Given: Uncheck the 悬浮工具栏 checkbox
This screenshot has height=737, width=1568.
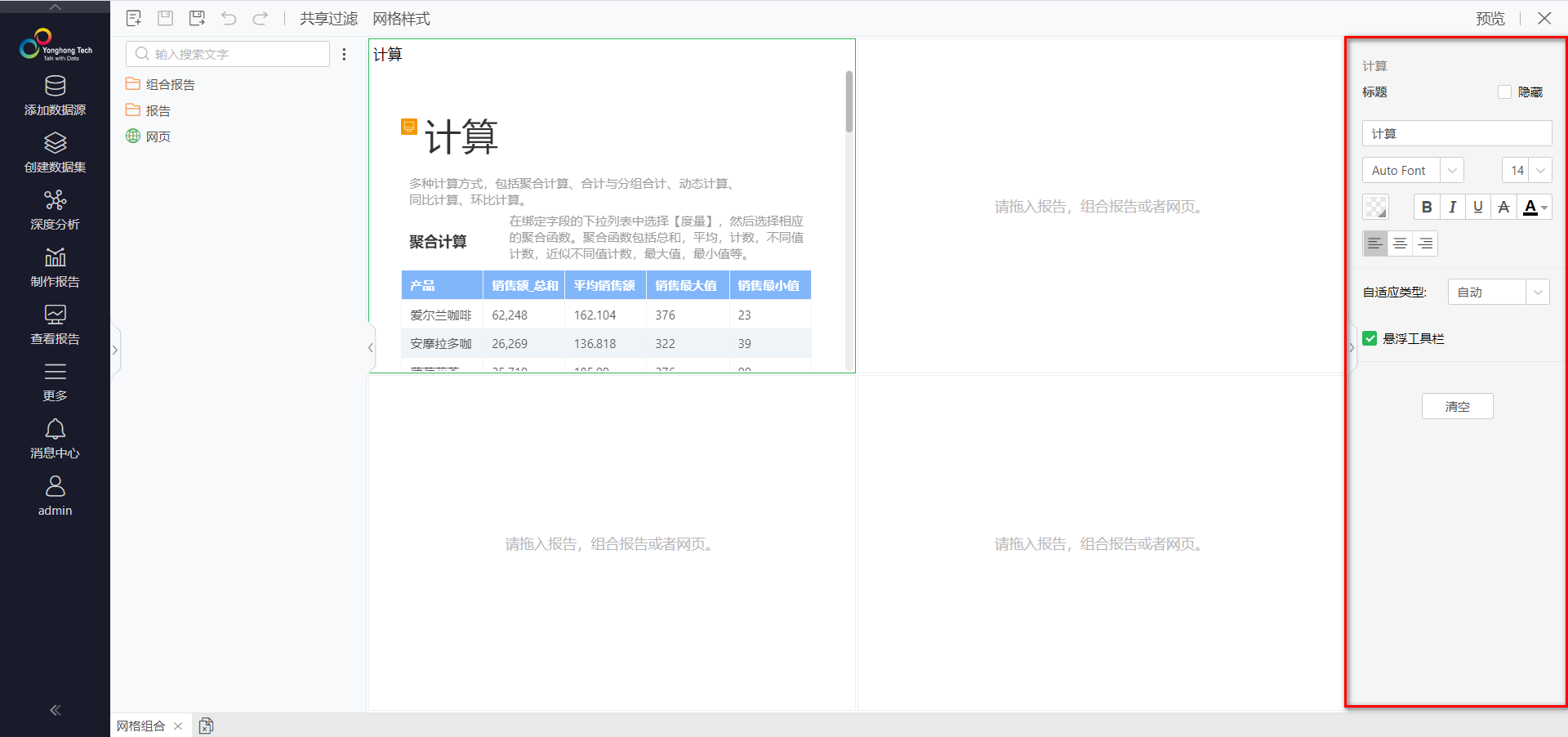Looking at the screenshot, I should click(x=1370, y=338).
